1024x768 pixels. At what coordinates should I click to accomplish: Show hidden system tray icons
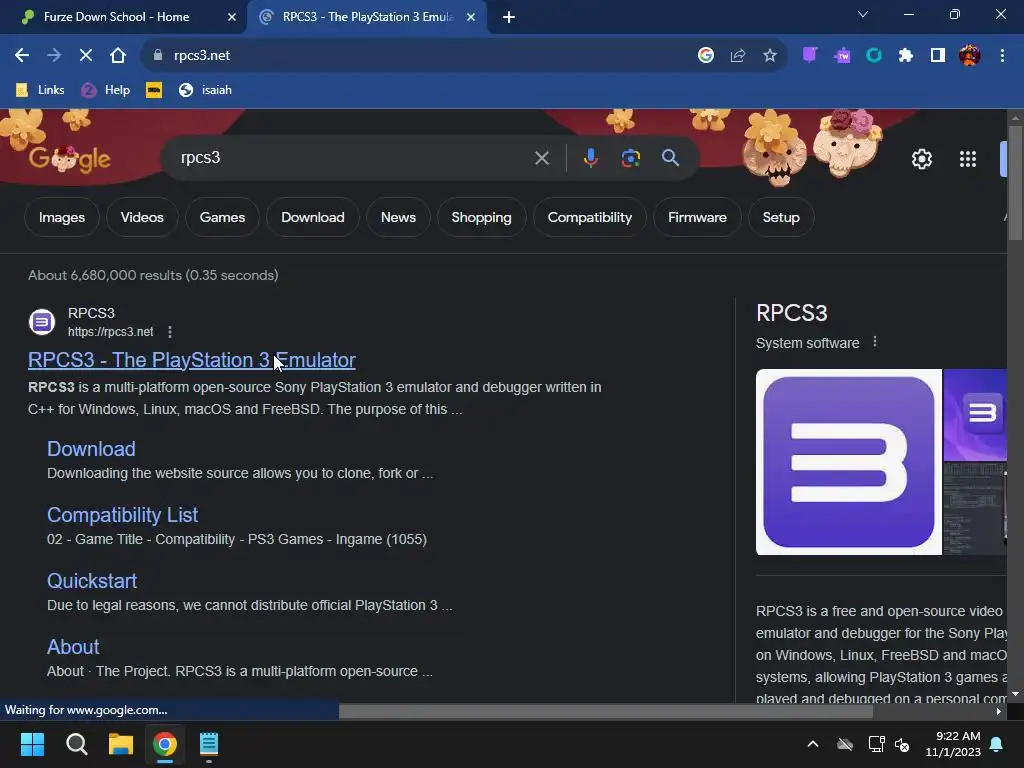click(813, 744)
